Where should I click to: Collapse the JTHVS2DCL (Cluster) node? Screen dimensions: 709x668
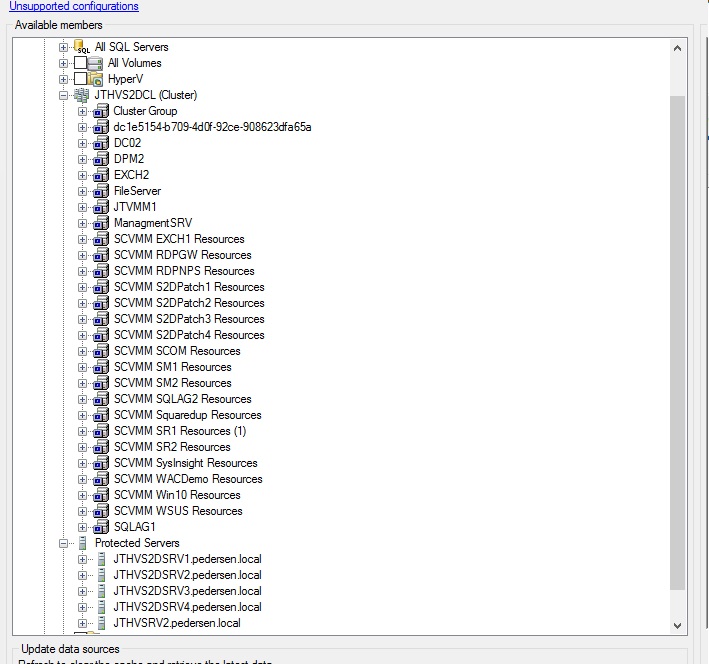click(63, 95)
